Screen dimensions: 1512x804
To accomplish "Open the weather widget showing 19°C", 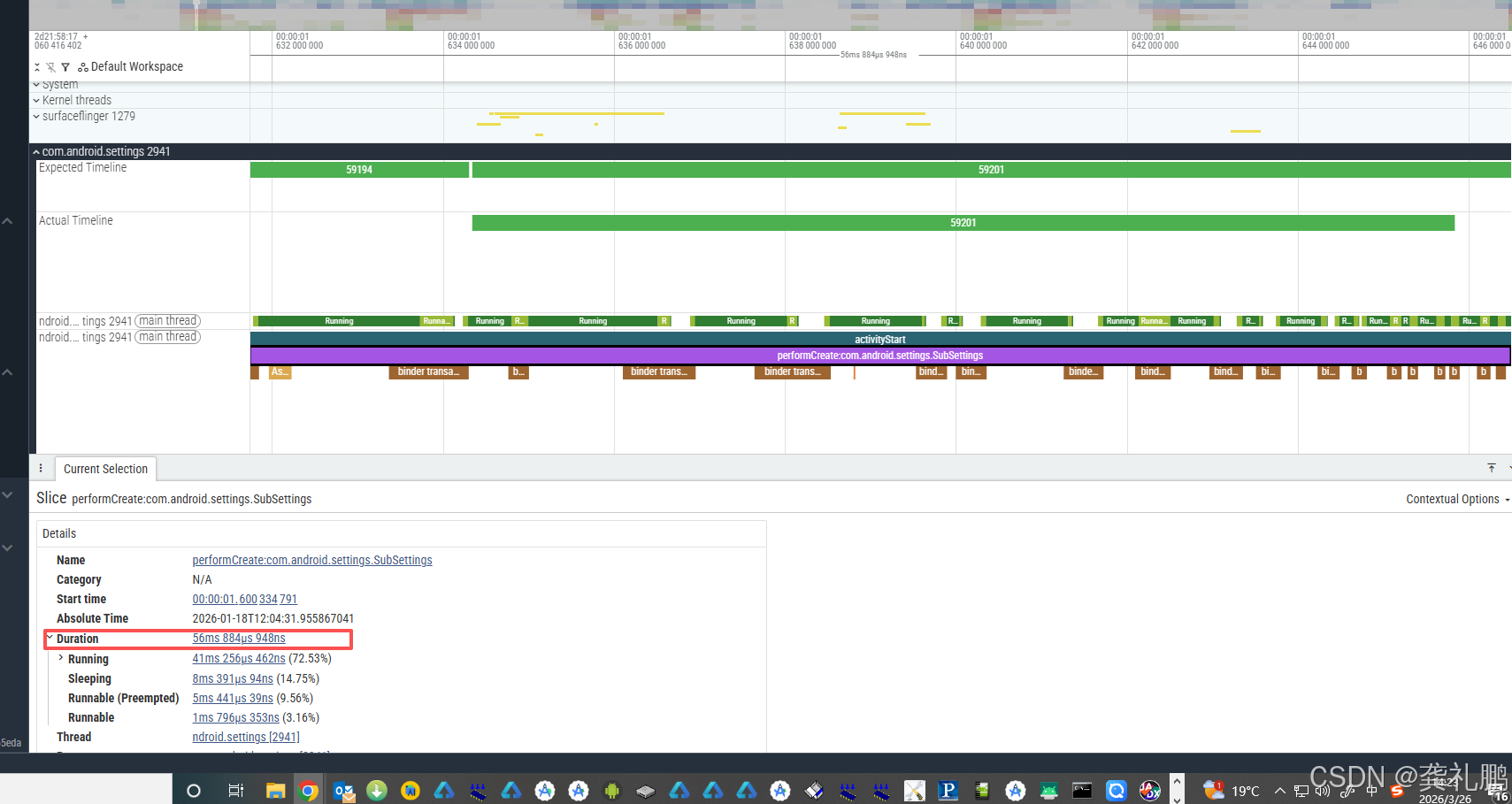I will 1232,791.
